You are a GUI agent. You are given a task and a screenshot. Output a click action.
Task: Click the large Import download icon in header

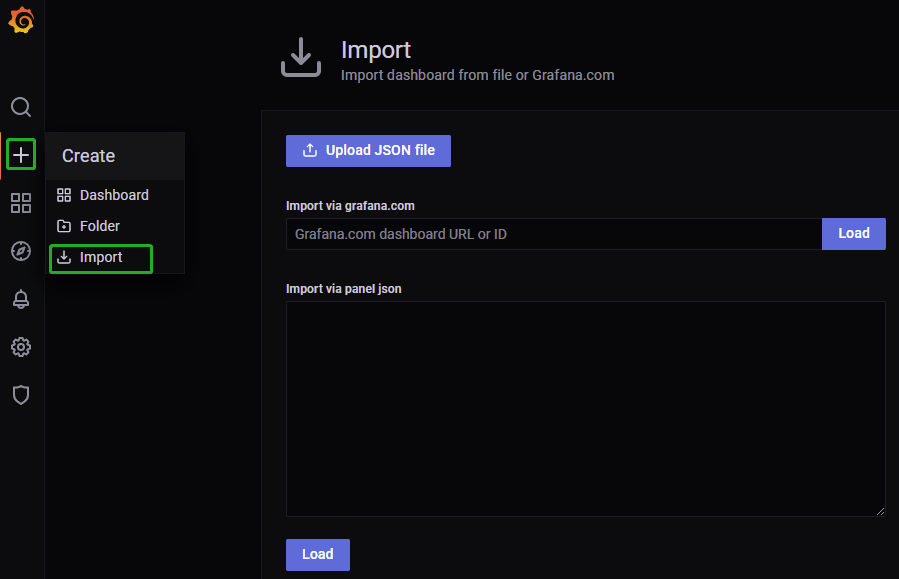(x=300, y=58)
